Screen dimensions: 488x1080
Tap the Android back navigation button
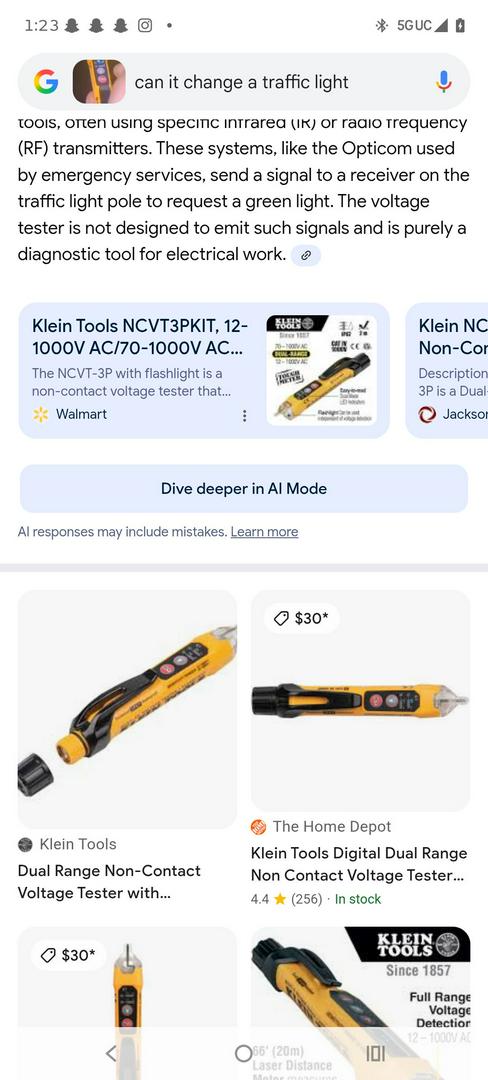(112, 1053)
